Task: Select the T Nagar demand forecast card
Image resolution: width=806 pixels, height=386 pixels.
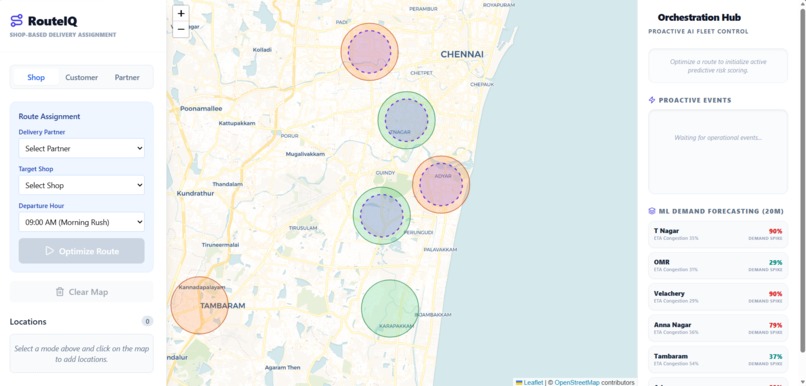Action: pyautogui.click(x=718, y=234)
